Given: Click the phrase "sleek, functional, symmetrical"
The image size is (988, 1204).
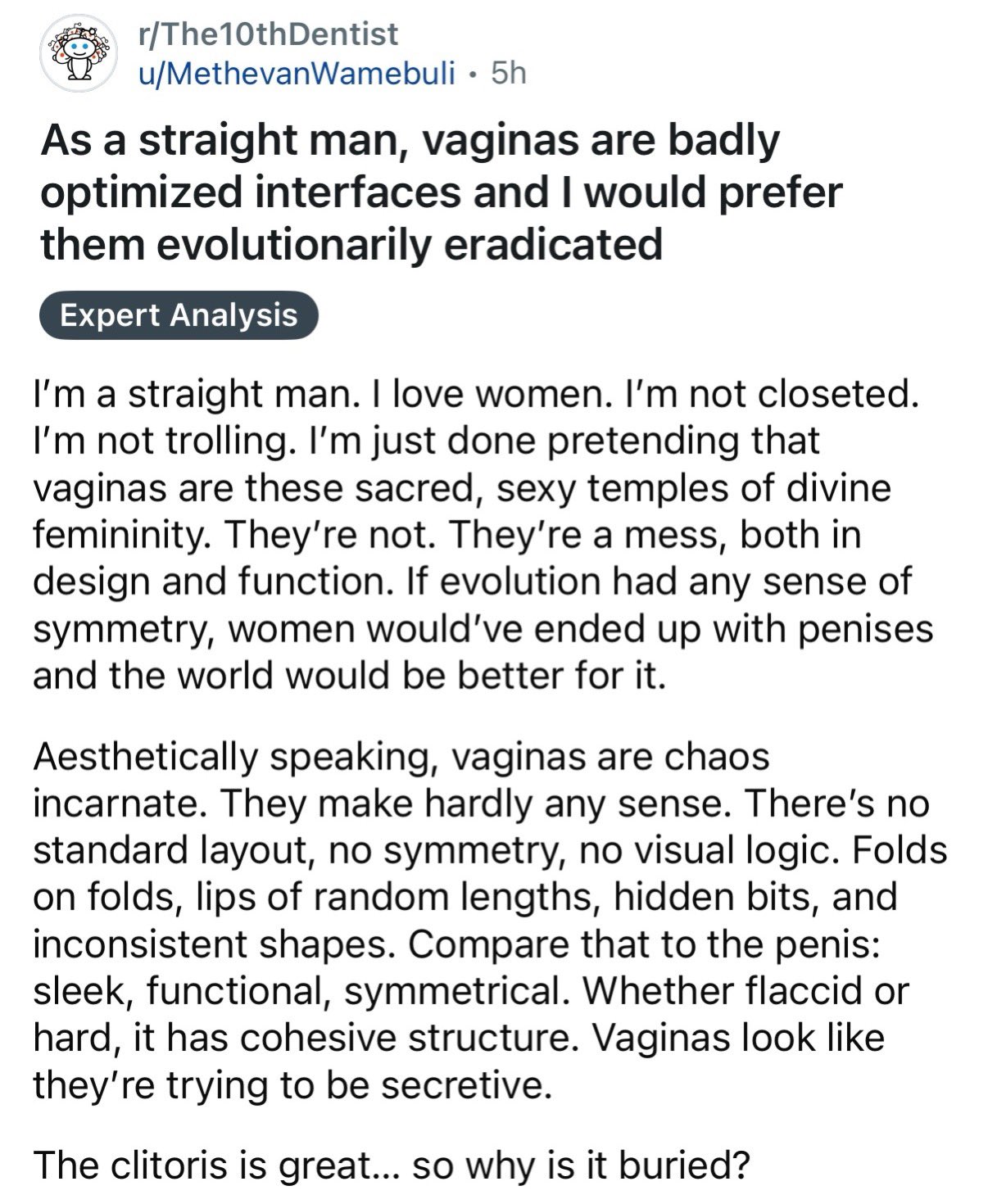Looking at the screenshot, I should tap(301, 992).
